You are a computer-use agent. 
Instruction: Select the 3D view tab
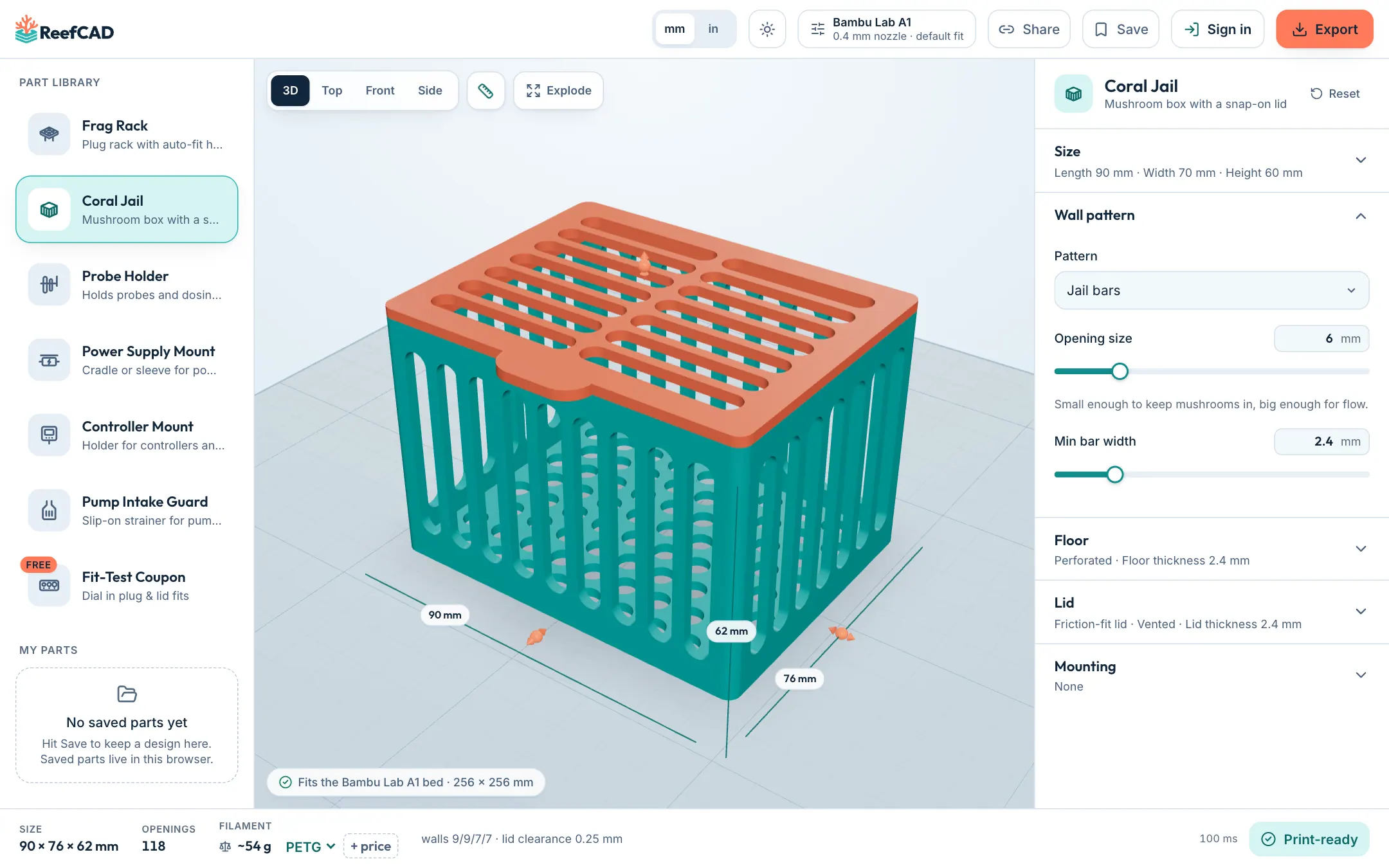point(290,91)
